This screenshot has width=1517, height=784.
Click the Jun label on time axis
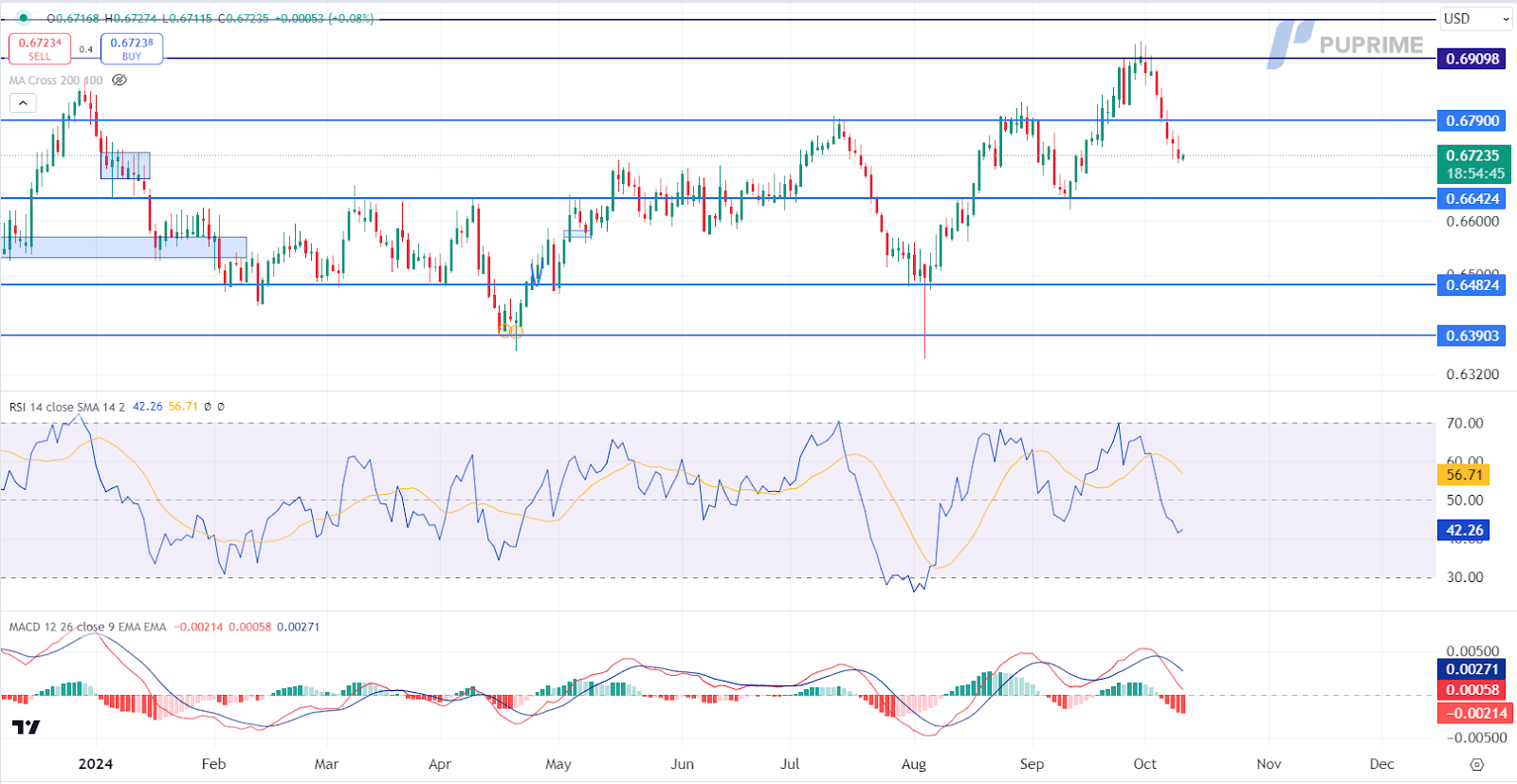683,764
